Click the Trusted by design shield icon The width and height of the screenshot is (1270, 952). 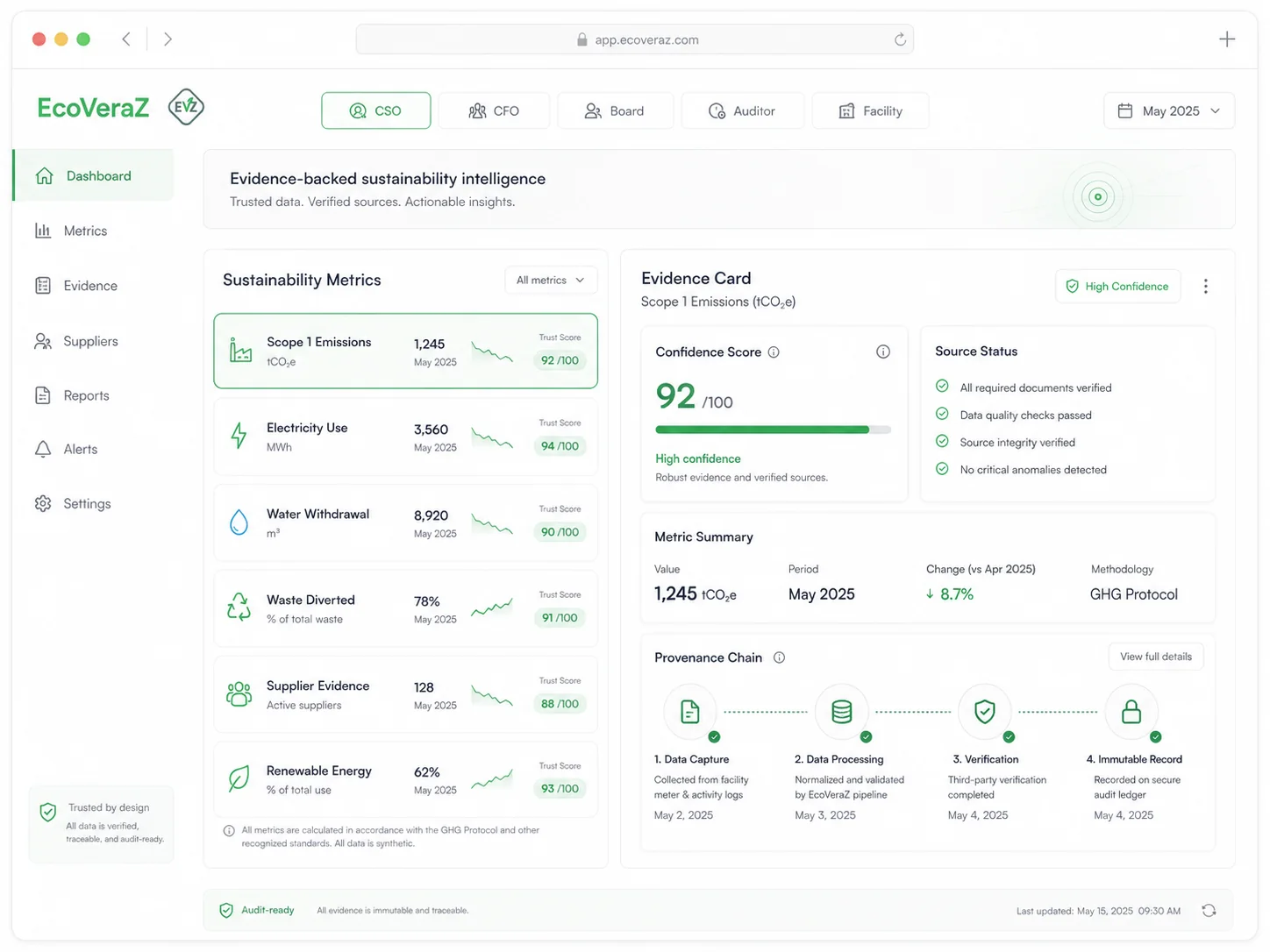click(x=48, y=813)
